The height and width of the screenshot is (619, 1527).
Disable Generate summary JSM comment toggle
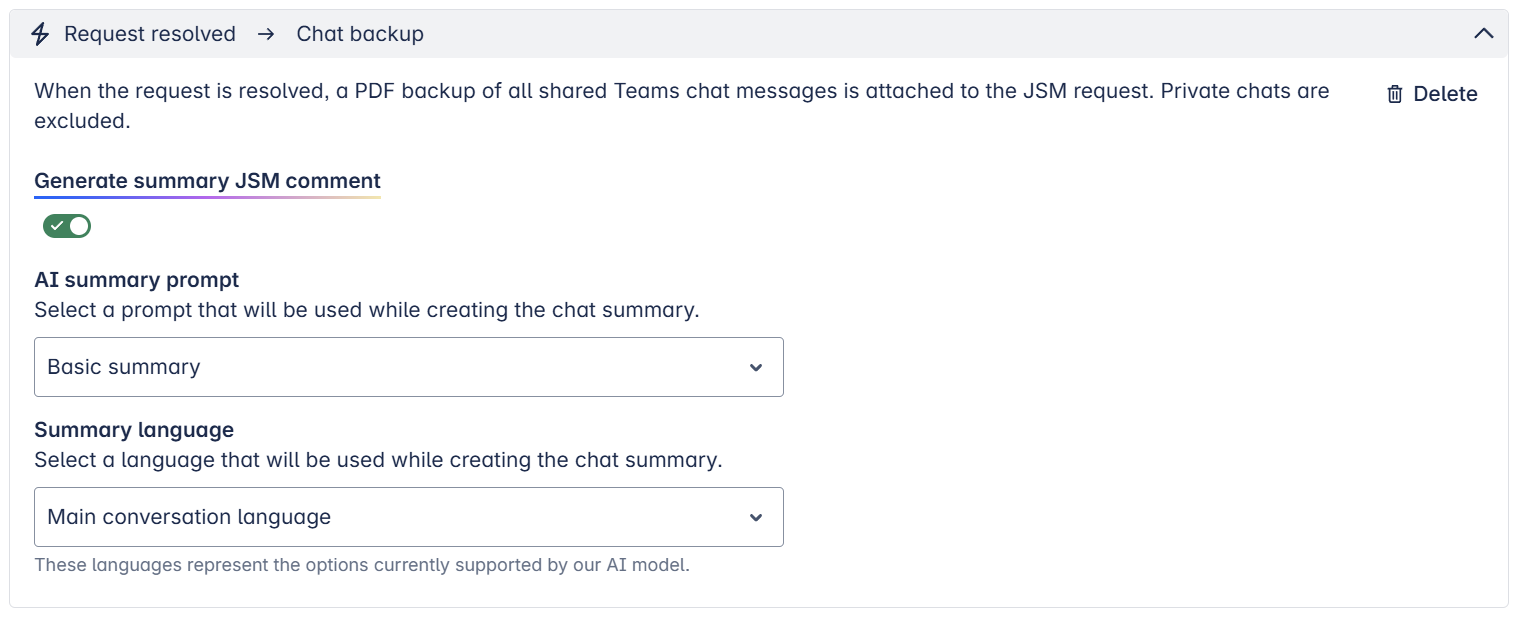pos(67,226)
